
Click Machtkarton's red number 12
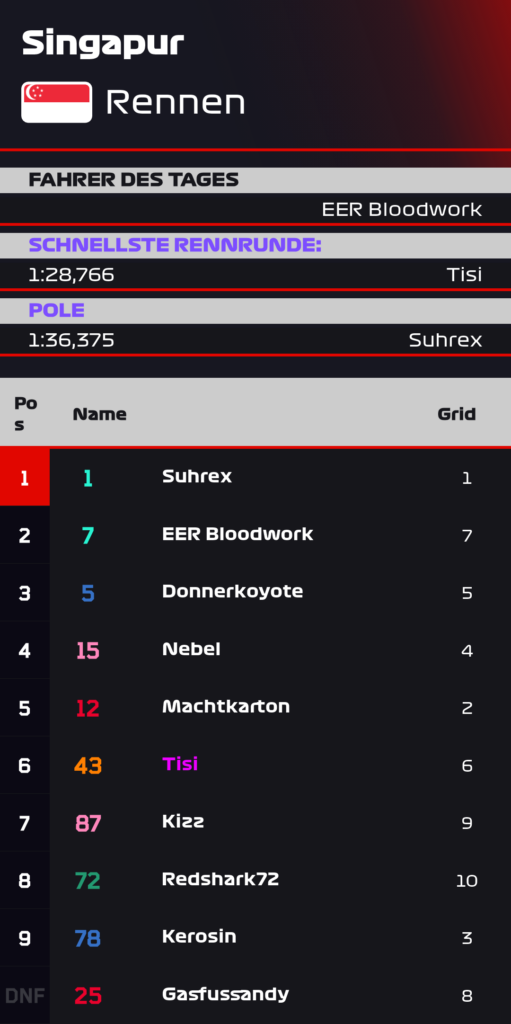88,709
